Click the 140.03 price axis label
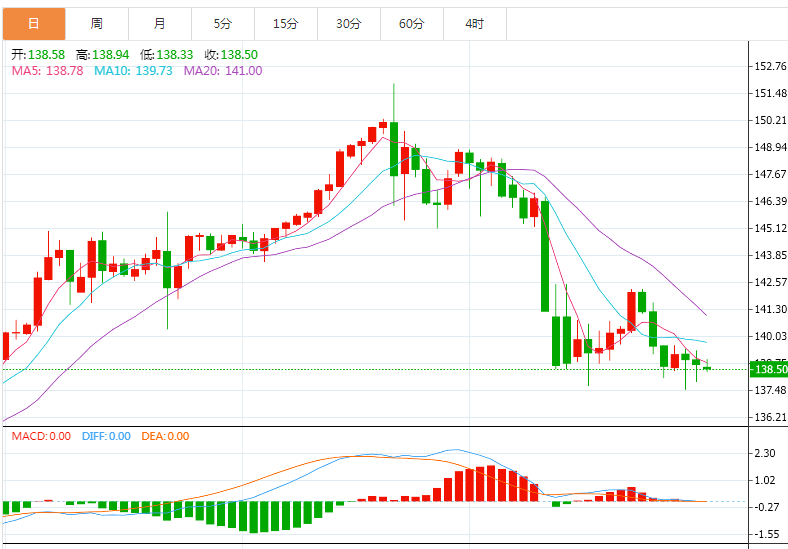788x549 pixels. (770, 336)
